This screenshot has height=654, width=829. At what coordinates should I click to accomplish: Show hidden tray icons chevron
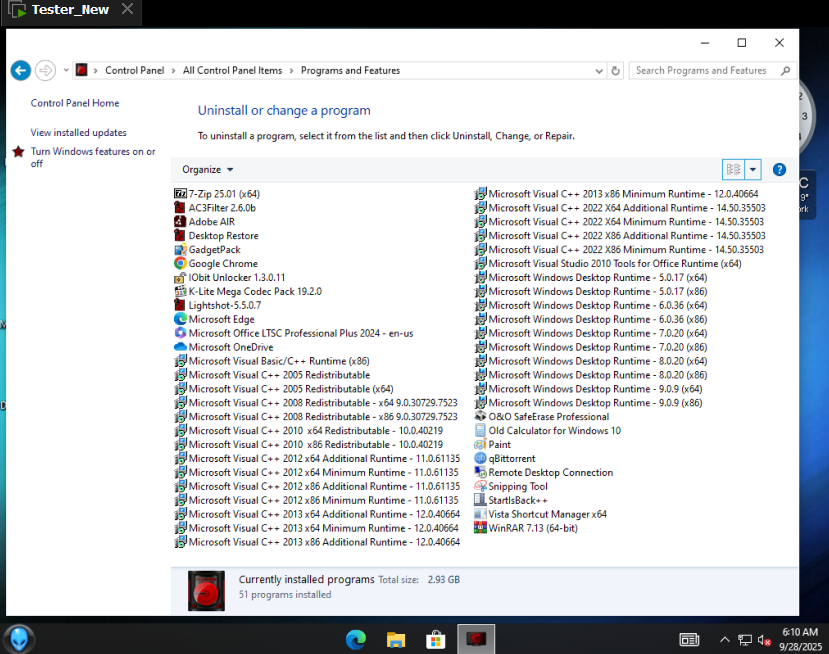point(724,640)
